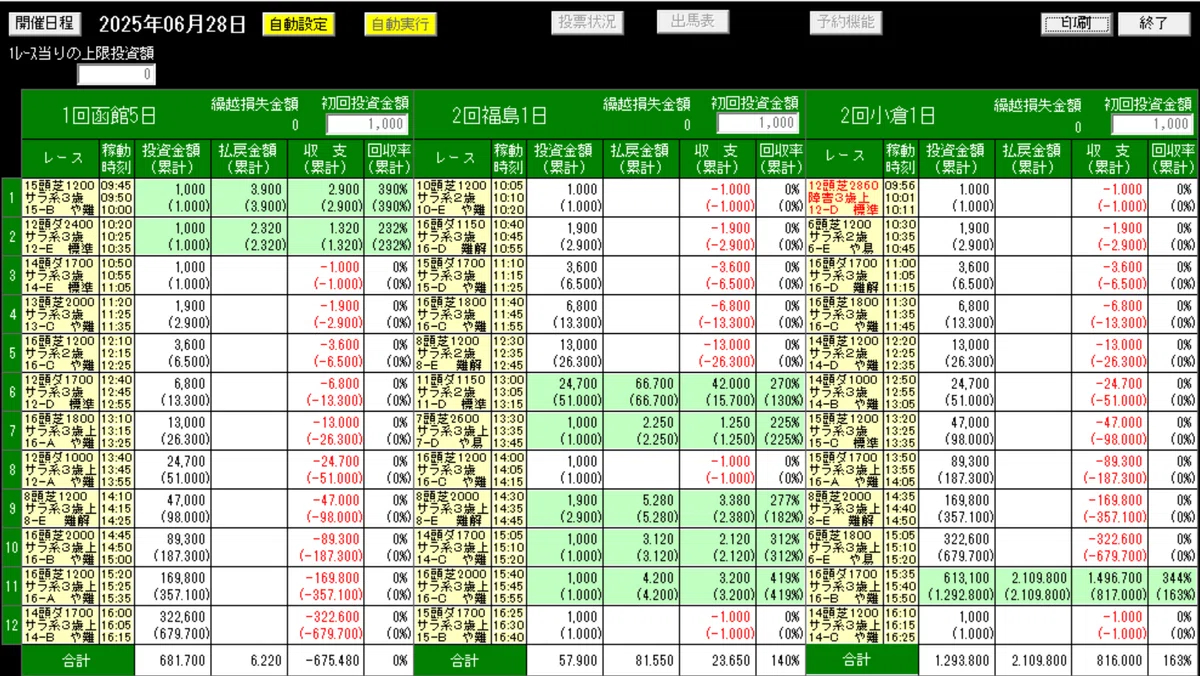Open the 投票状況 view
The width and height of the screenshot is (1200, 676).
click(586, 22)
